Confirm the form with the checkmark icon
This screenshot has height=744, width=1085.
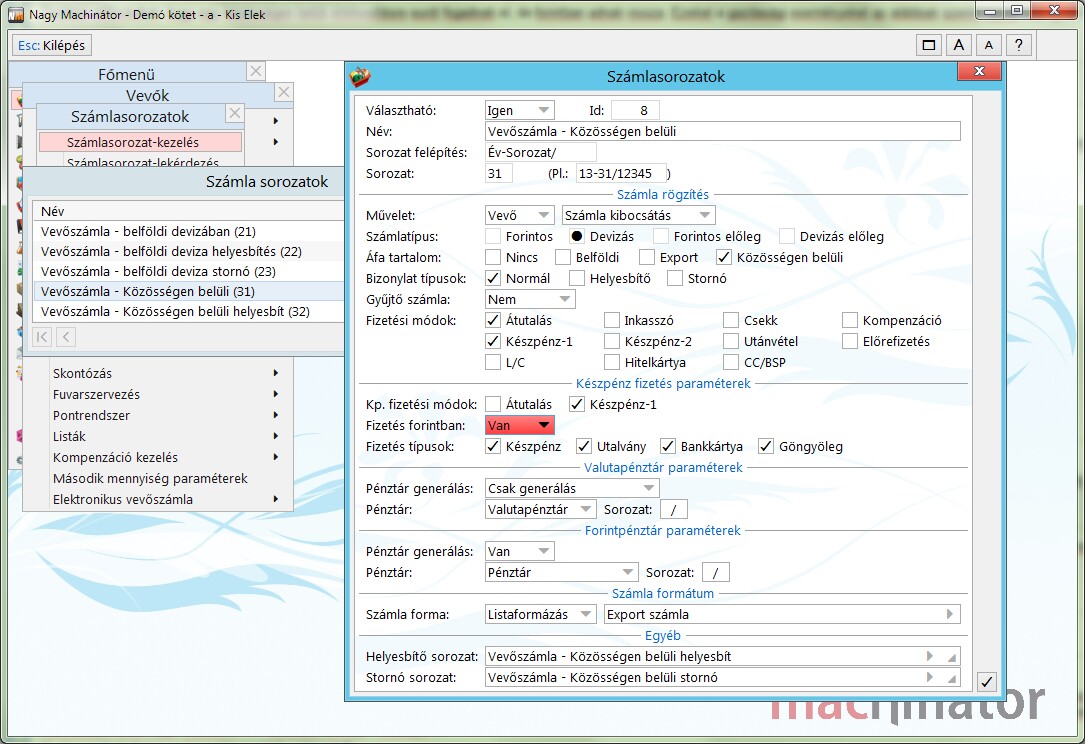[x=986, y=682]
